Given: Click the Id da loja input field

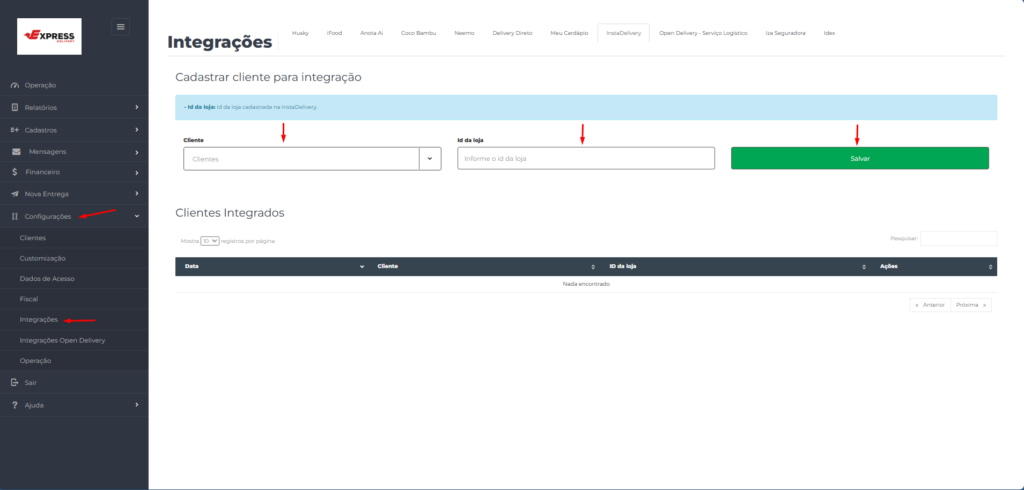Looking at the screenshot, I should [586, 159].
